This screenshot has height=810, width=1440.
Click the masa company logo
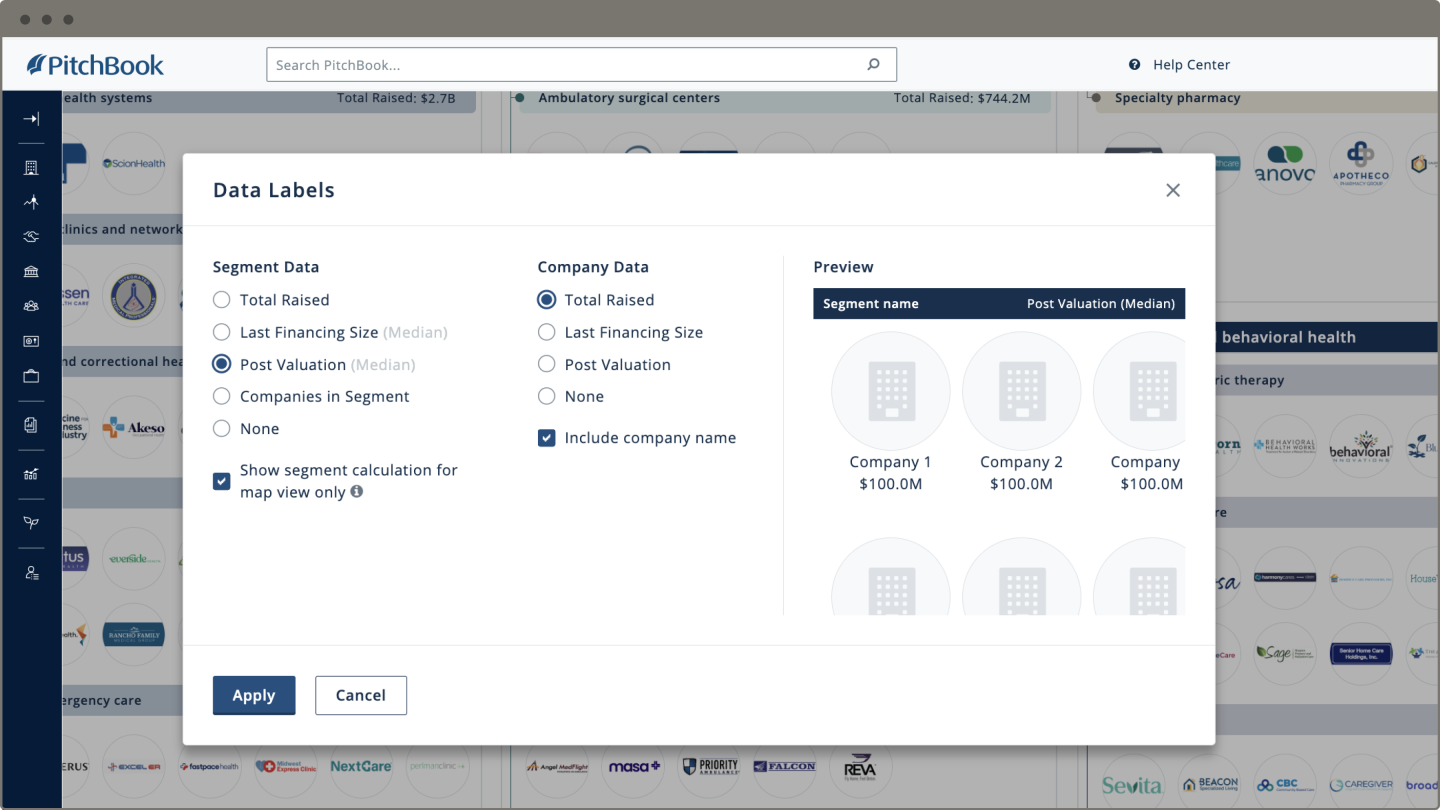[635, 766]
